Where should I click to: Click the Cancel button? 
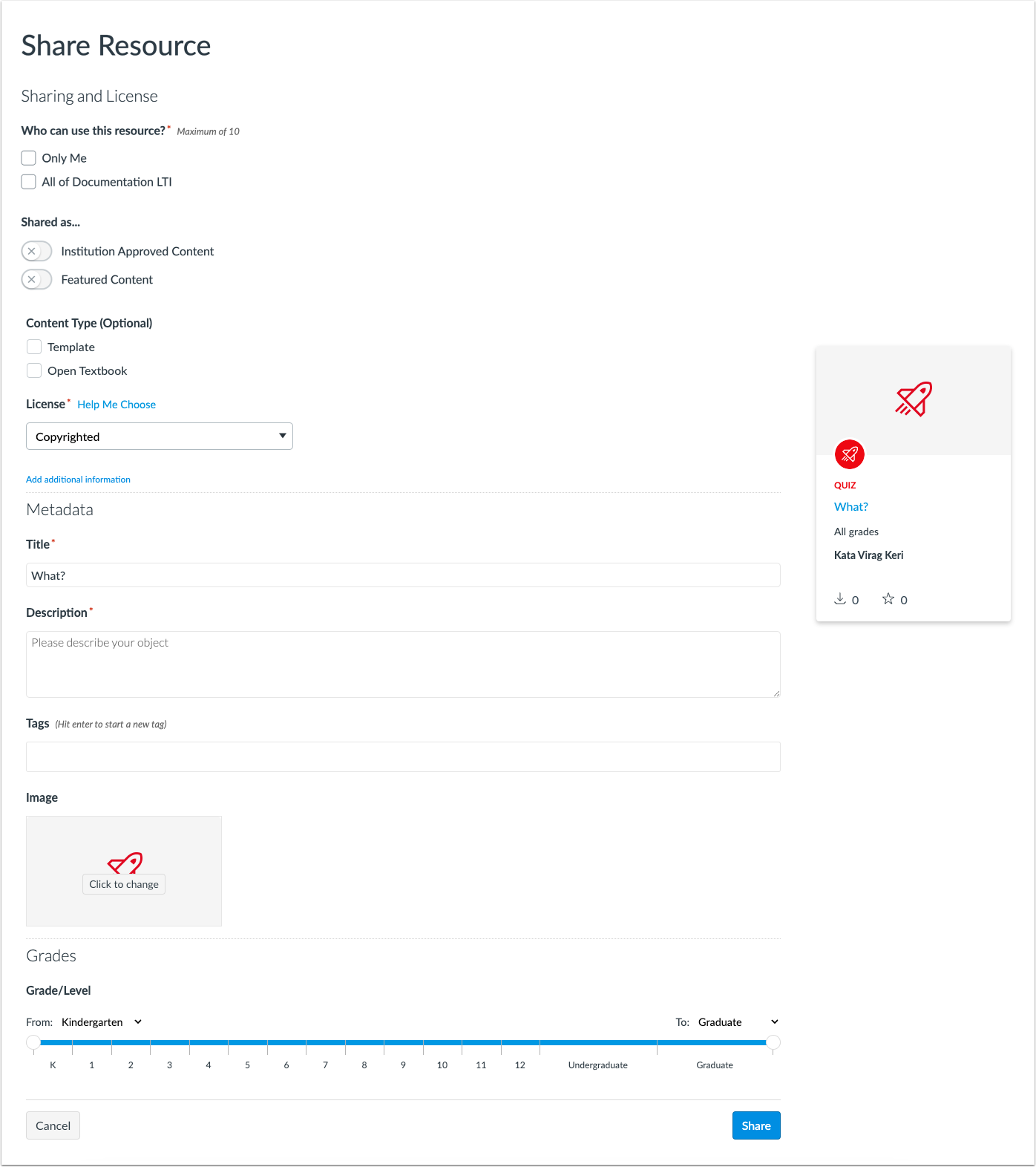pyautogui.click(x=53, y=1125)
